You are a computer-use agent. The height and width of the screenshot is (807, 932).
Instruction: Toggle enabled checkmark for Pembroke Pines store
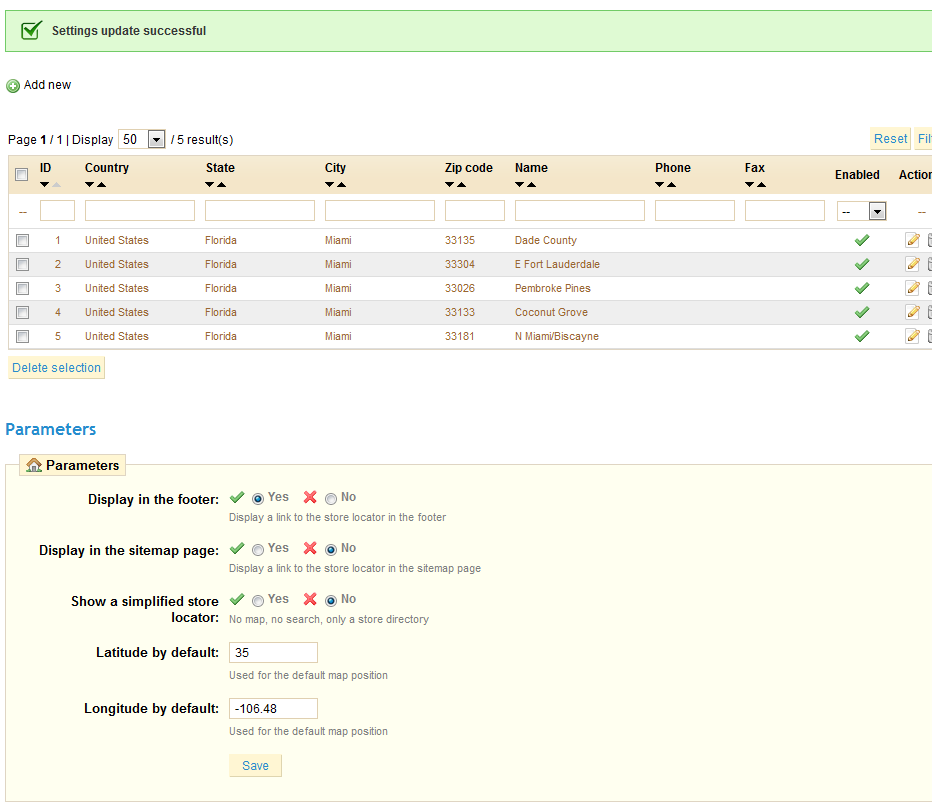861,288
